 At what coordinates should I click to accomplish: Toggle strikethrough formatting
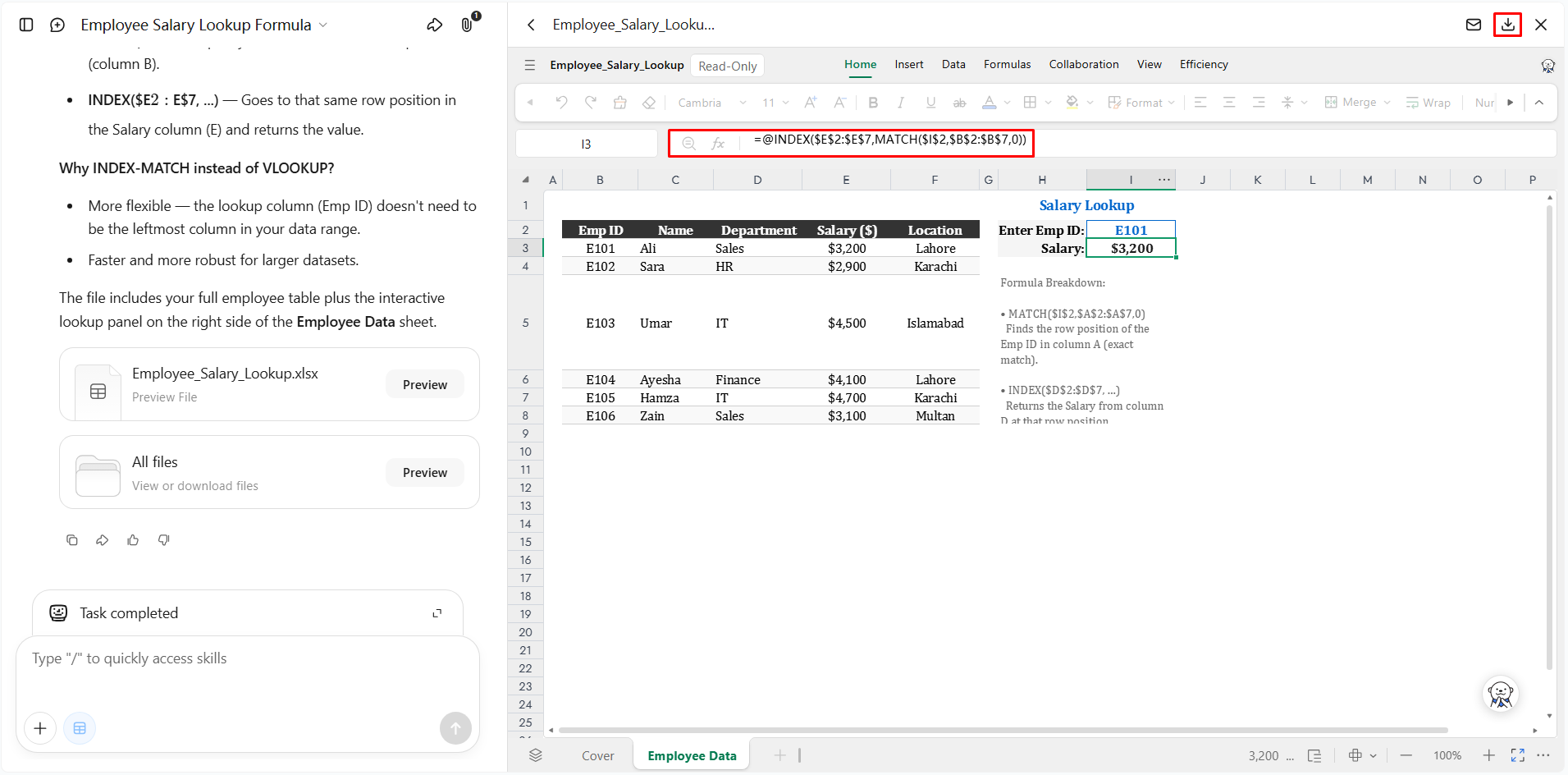(x=959, y=103)
